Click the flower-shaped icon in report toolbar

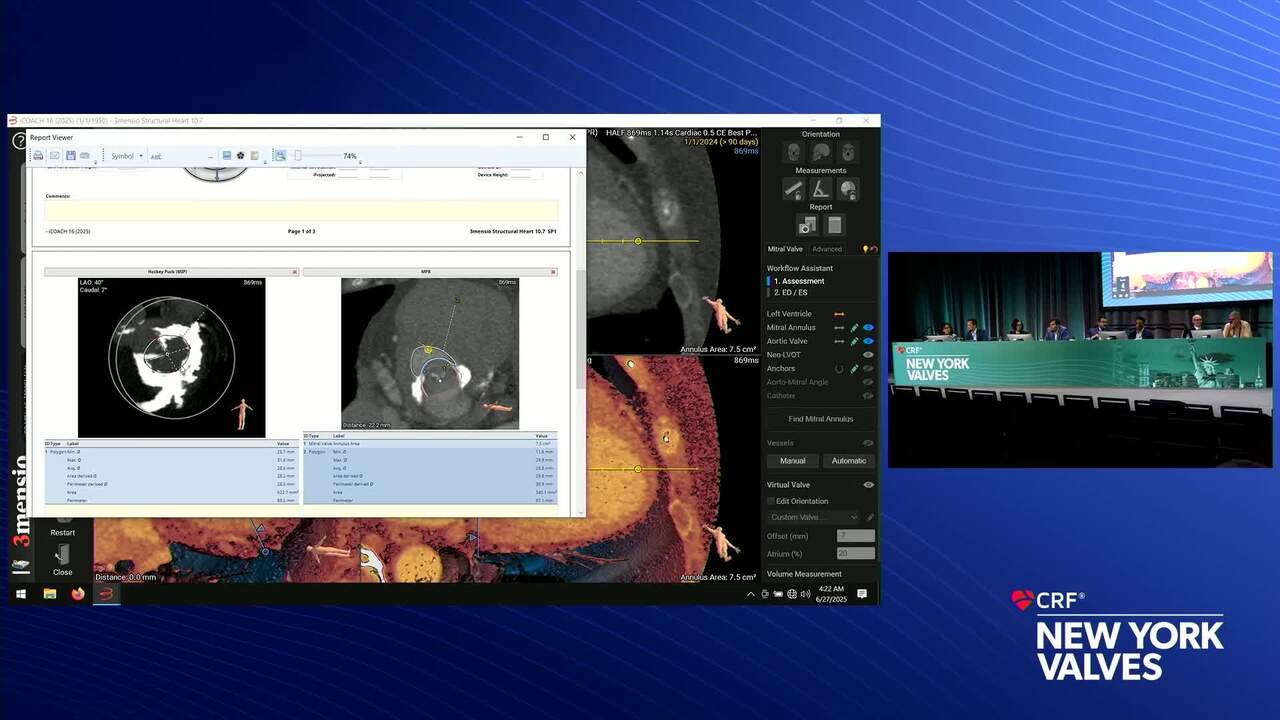pyautogui.click(x=241, y=156)
